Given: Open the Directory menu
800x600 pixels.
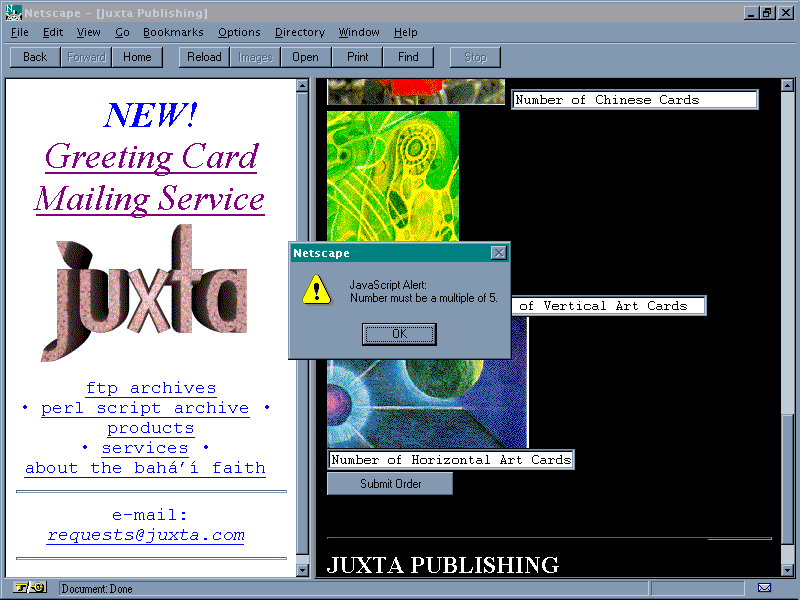Looking at the screenshot, I should tap(299, 32).
